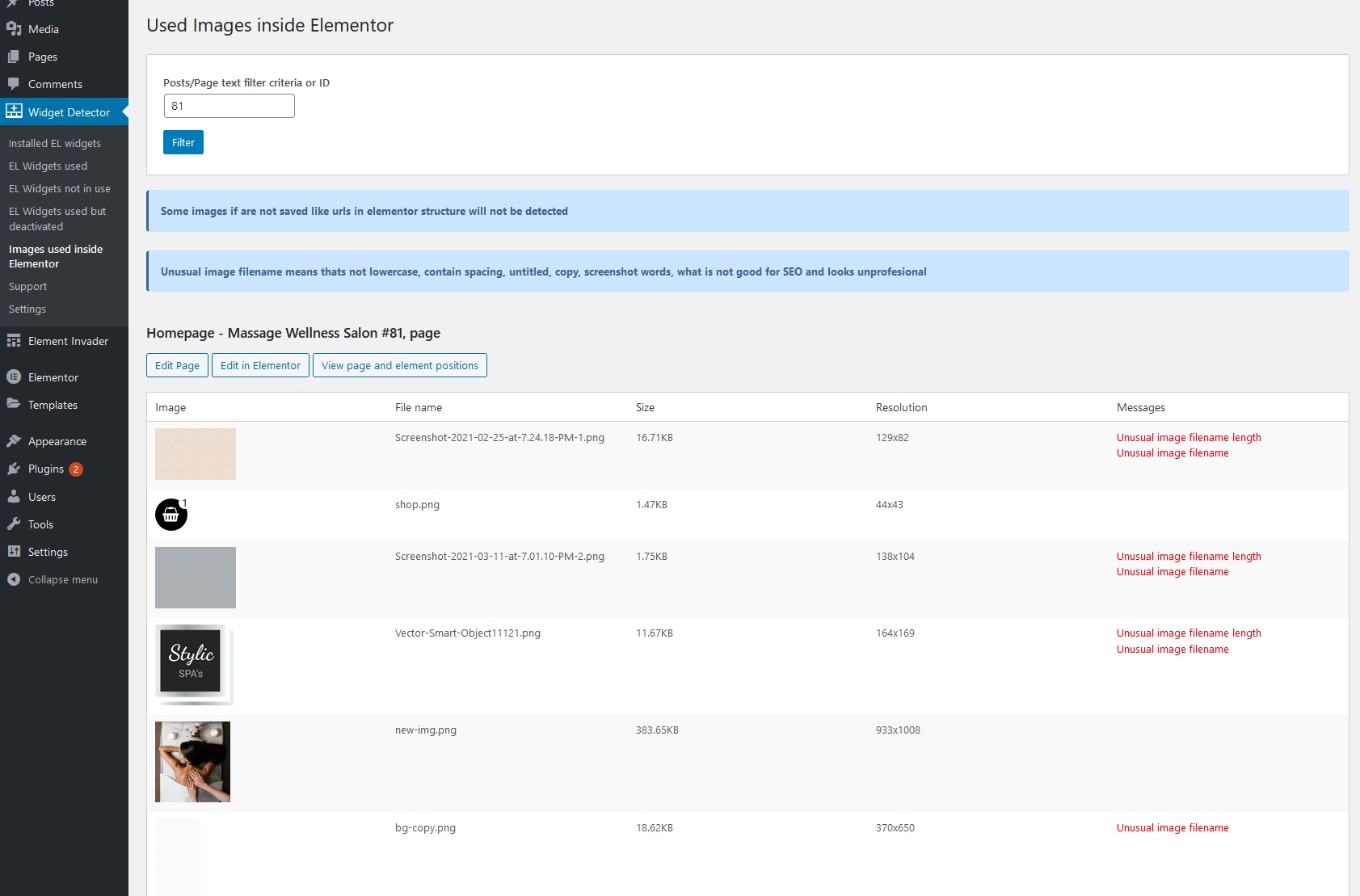Image resolution: width=1360 pixels, height=896 pixels.
Task: Click the Widget Detector menu icon
Action: point(15,112)
